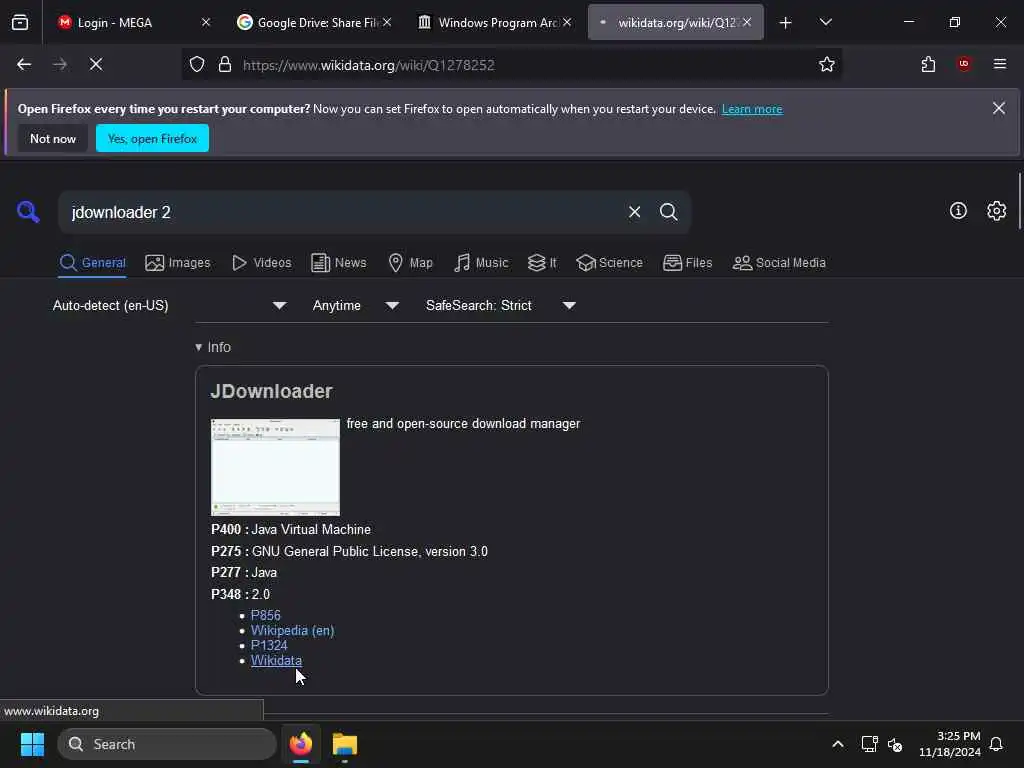Open the SafeSearch: Strict dropdown
This screenshot has height=768, width=1024.
pyautogui.click(x=500, y=306)
